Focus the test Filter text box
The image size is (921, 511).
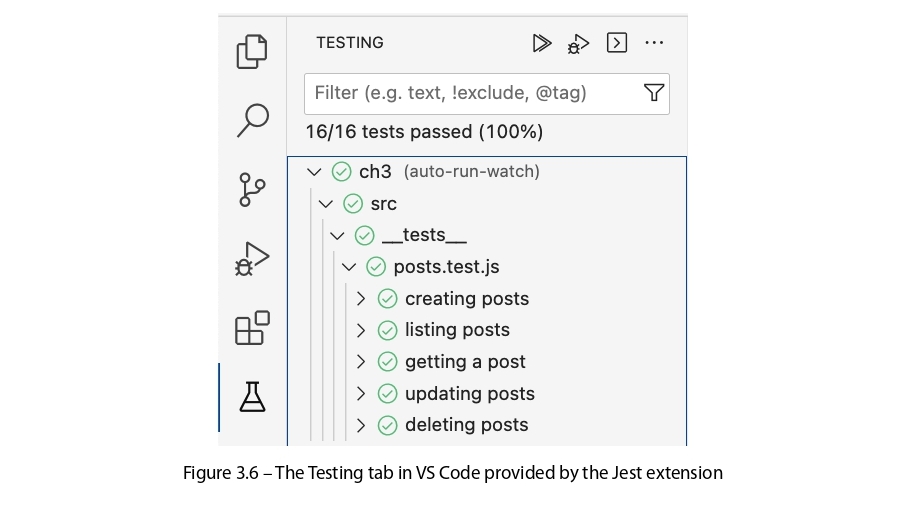tap(470, 93)
